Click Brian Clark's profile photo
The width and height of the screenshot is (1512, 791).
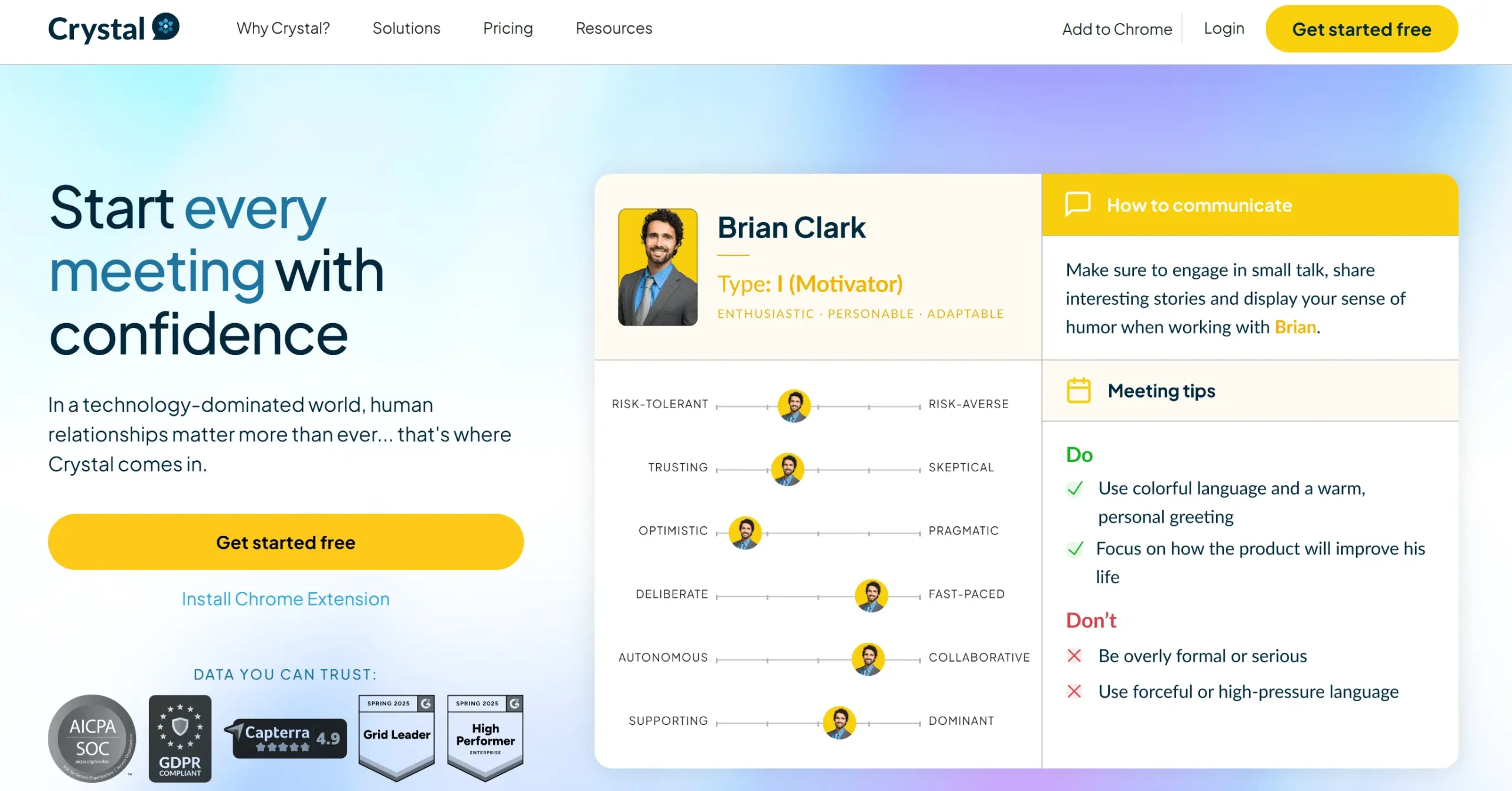(x=657, y=267)
